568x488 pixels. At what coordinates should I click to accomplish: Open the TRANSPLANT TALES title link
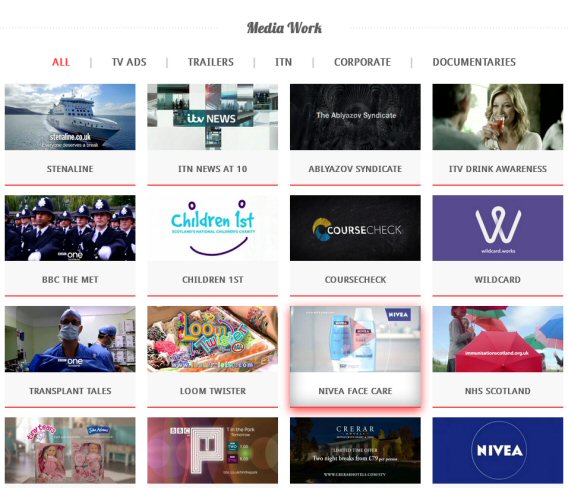(x=70, y=391)
